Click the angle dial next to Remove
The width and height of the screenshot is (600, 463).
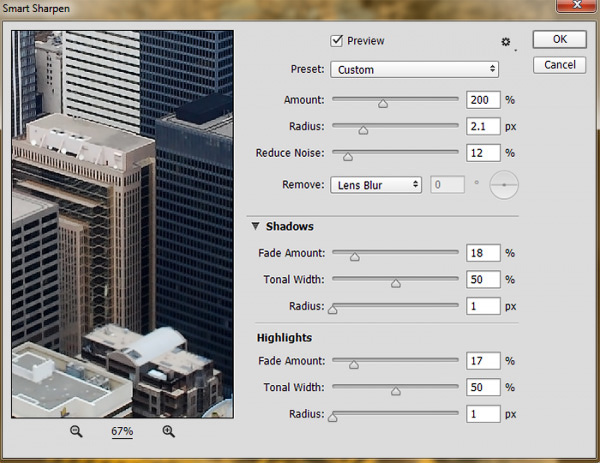point(504,185)
